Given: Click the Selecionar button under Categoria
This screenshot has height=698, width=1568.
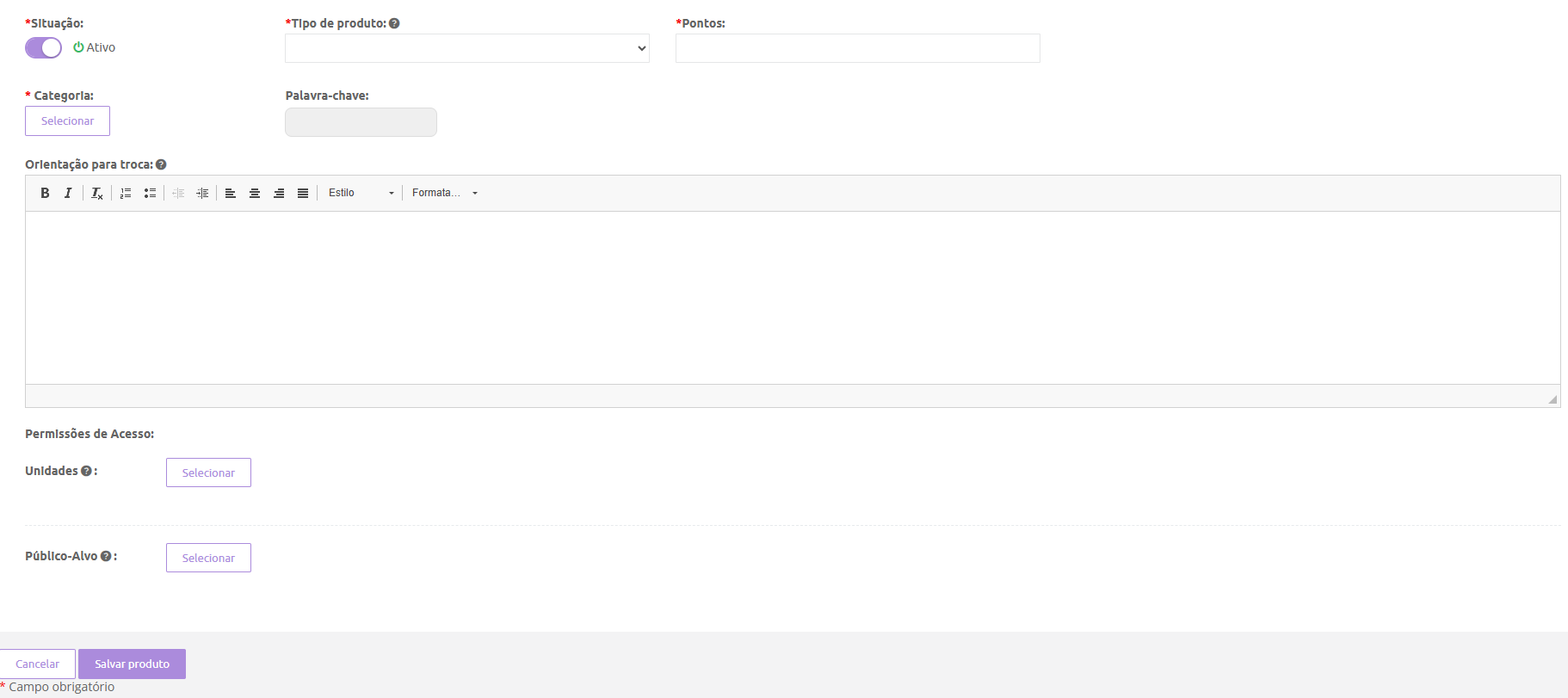Looking at the screenshot, I should pos(67,121).
